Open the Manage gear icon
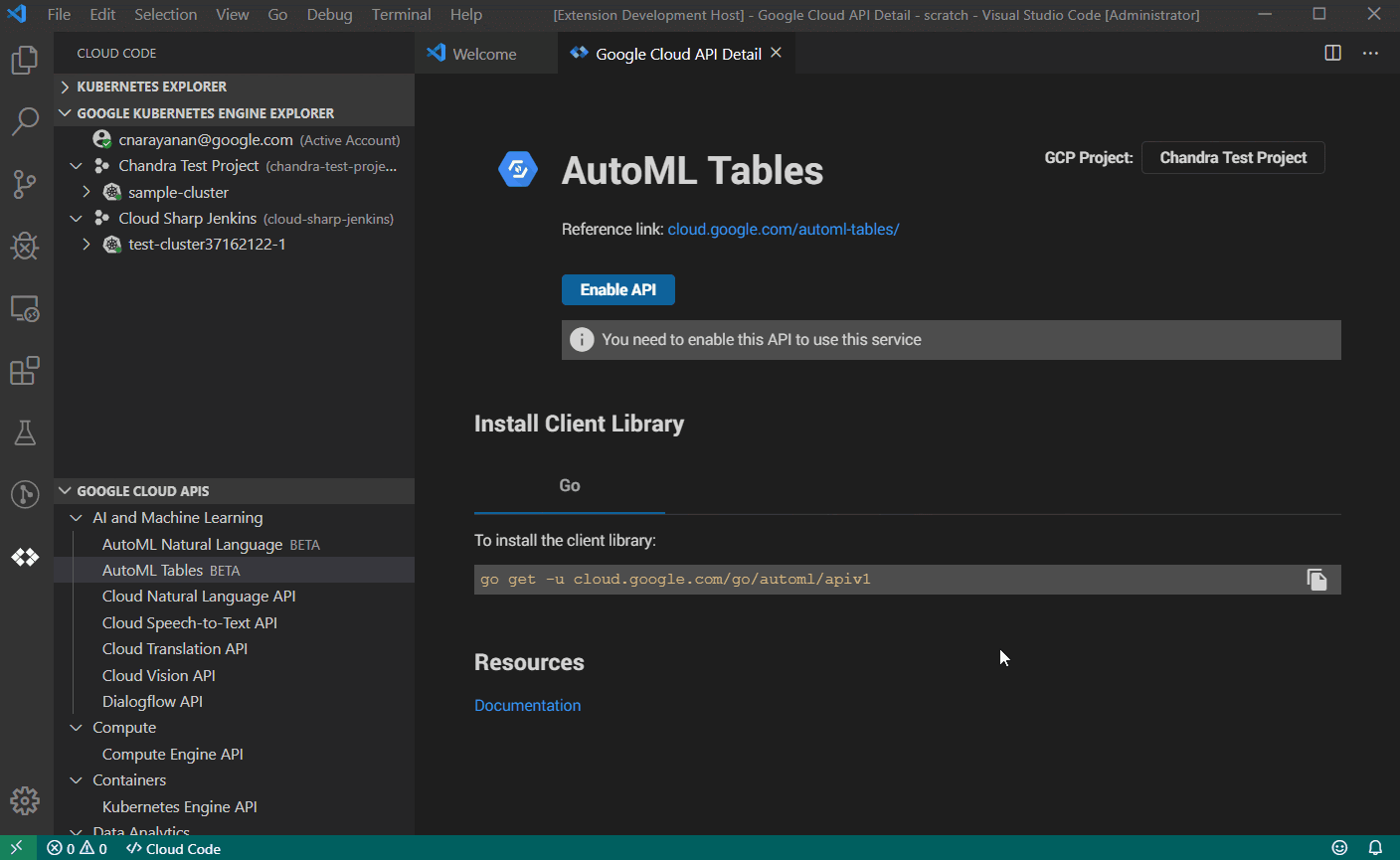Viewport: 1400px width, 860px height. coord(25,800)
